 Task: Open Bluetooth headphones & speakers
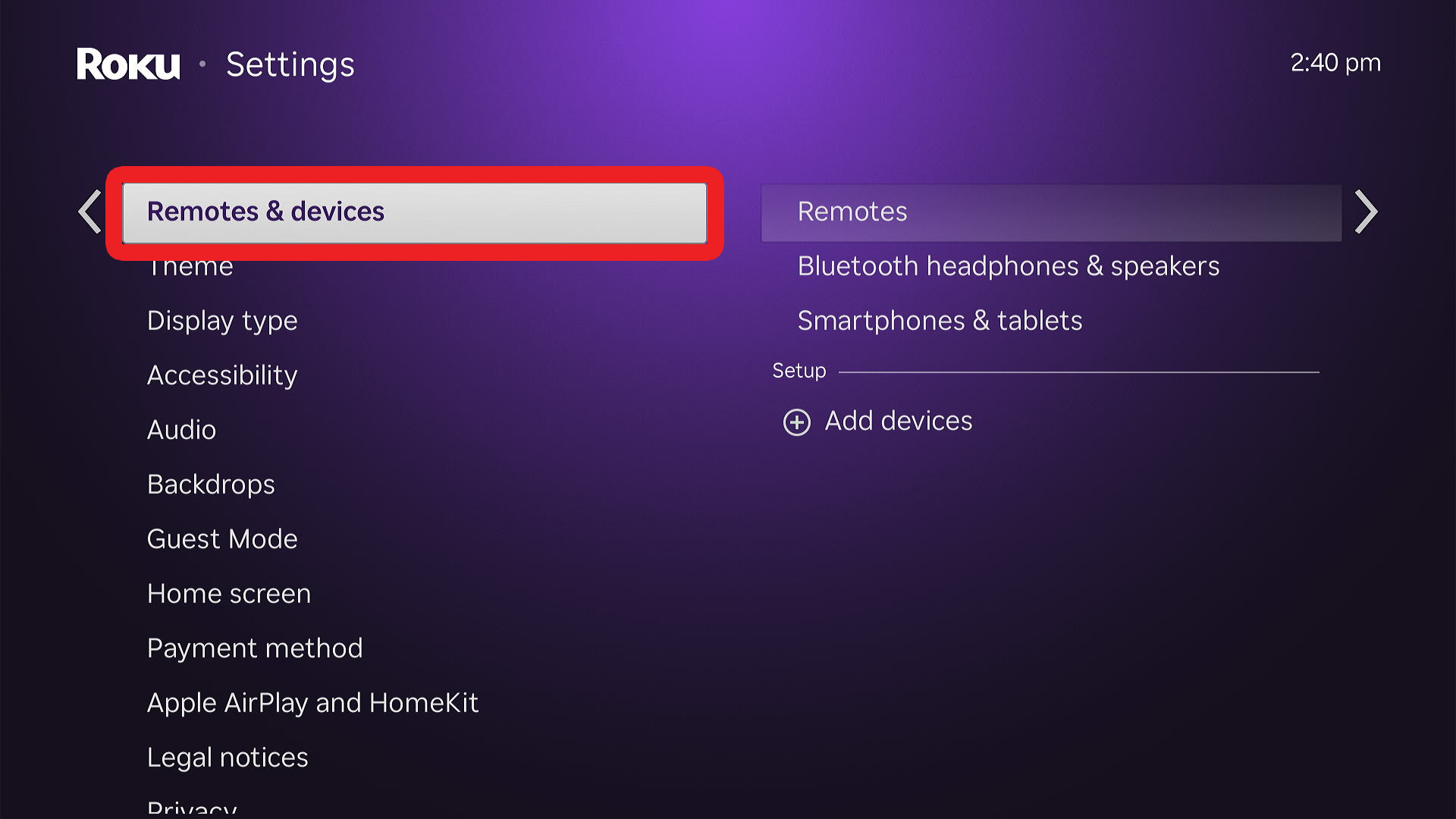tap(1008, 266)
